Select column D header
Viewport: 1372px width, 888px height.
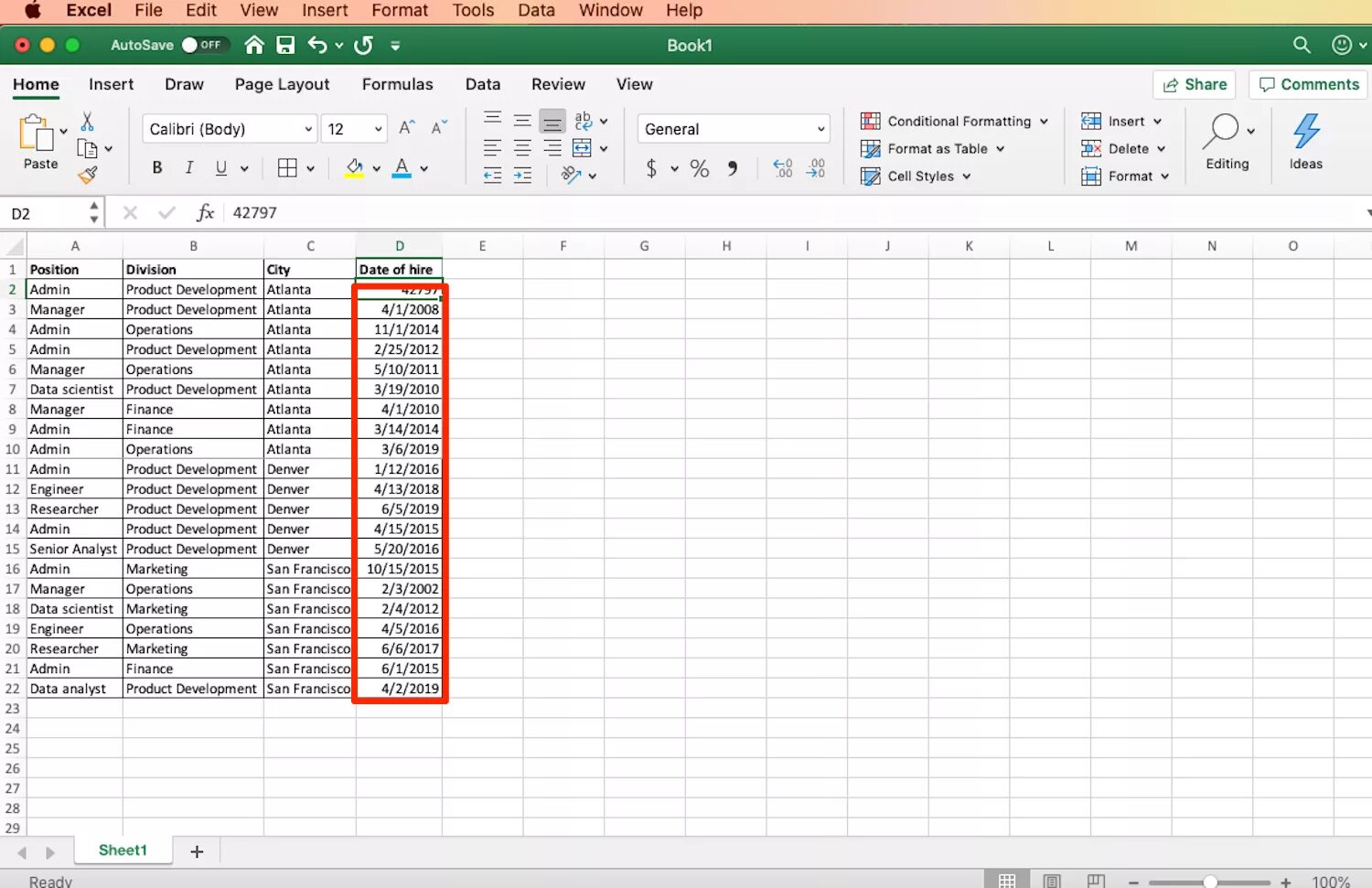point(399,245)
